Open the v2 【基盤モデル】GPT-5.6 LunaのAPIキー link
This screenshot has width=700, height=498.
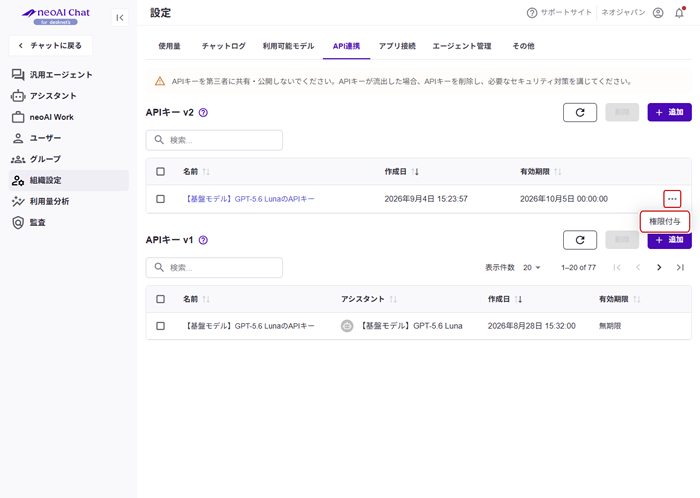249,199
